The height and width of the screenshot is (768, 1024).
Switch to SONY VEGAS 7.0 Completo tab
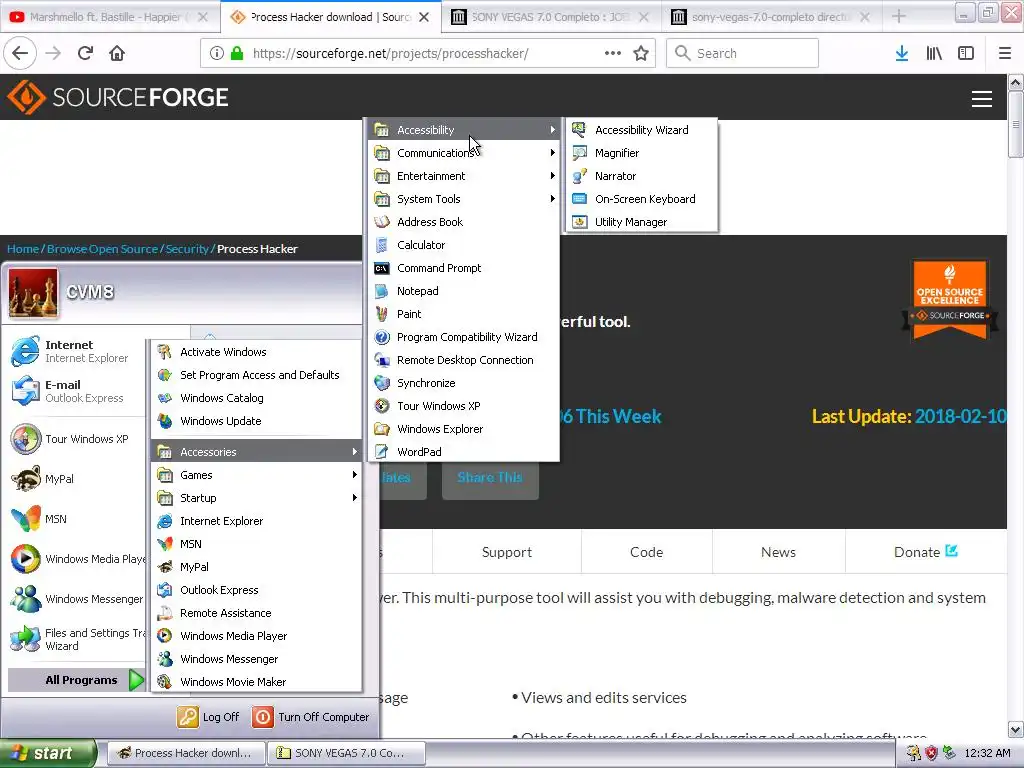(551, 17)
